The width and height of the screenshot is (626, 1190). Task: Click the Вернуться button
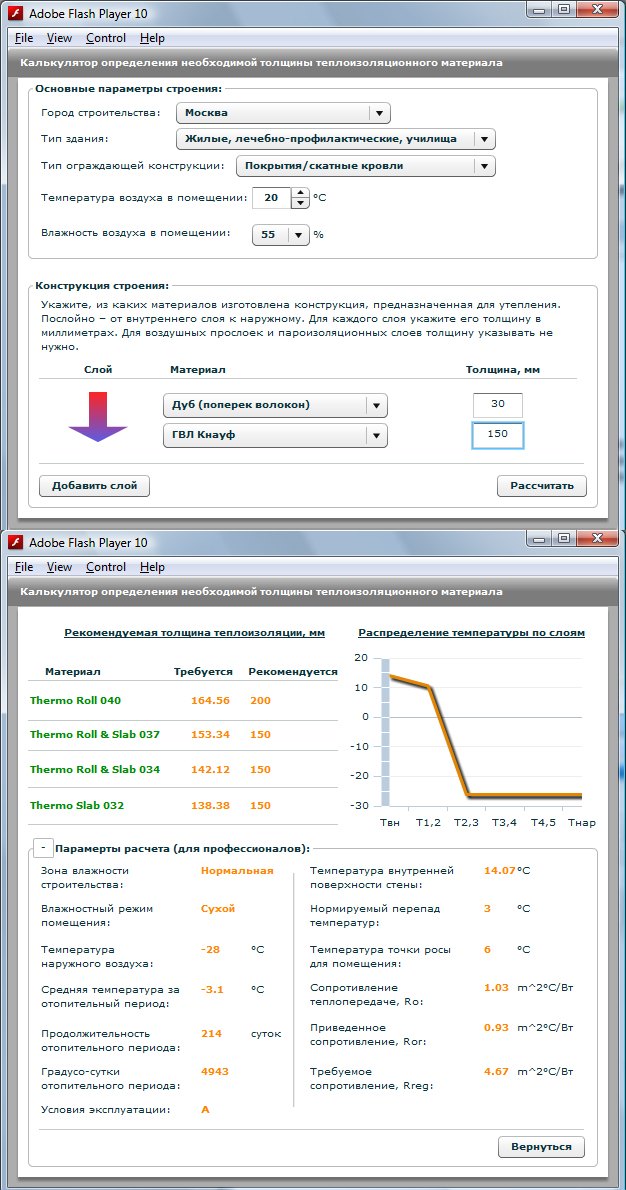pyautogui.click(x=541, y=1146)
